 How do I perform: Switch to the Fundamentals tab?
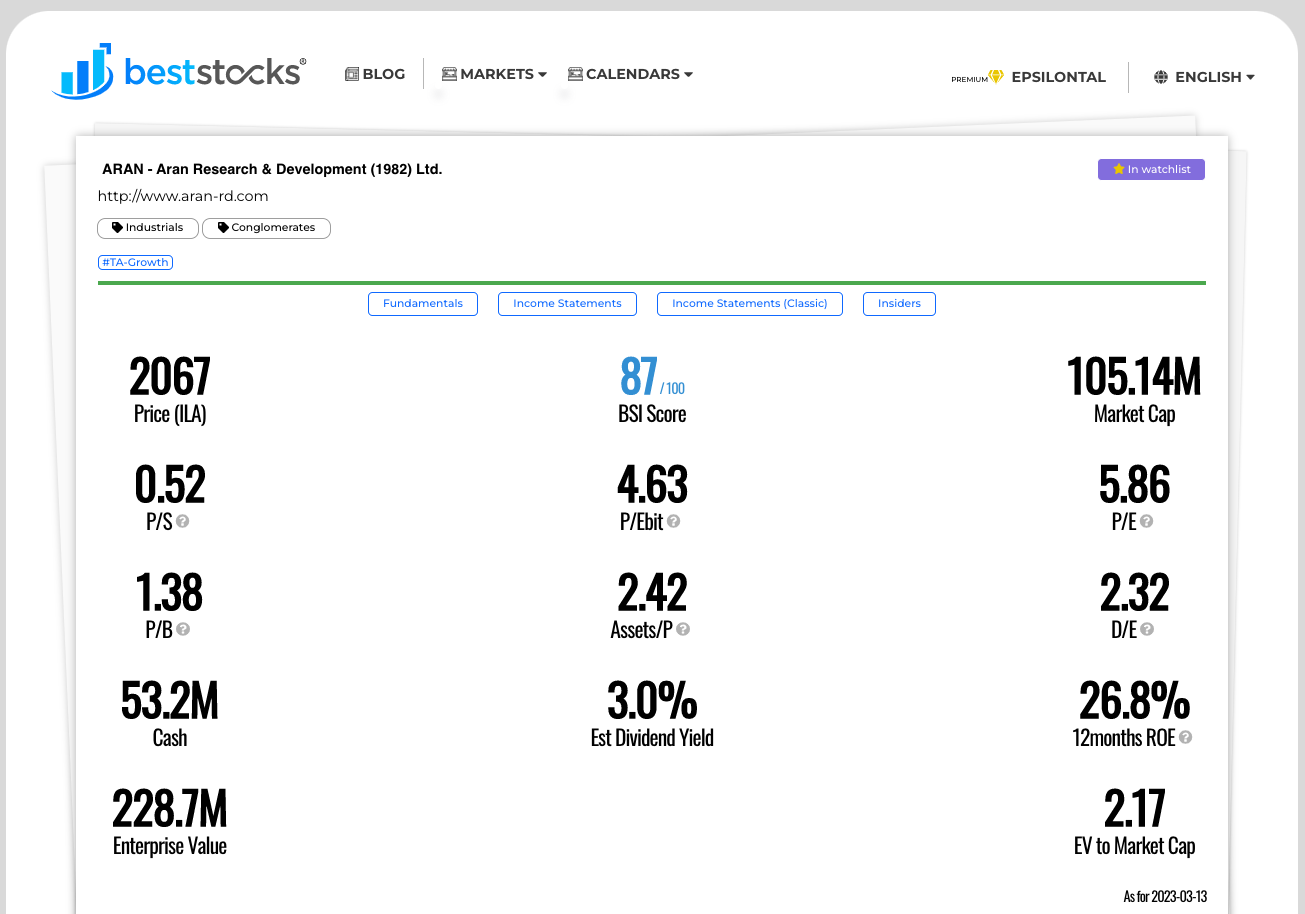point(423,304)
